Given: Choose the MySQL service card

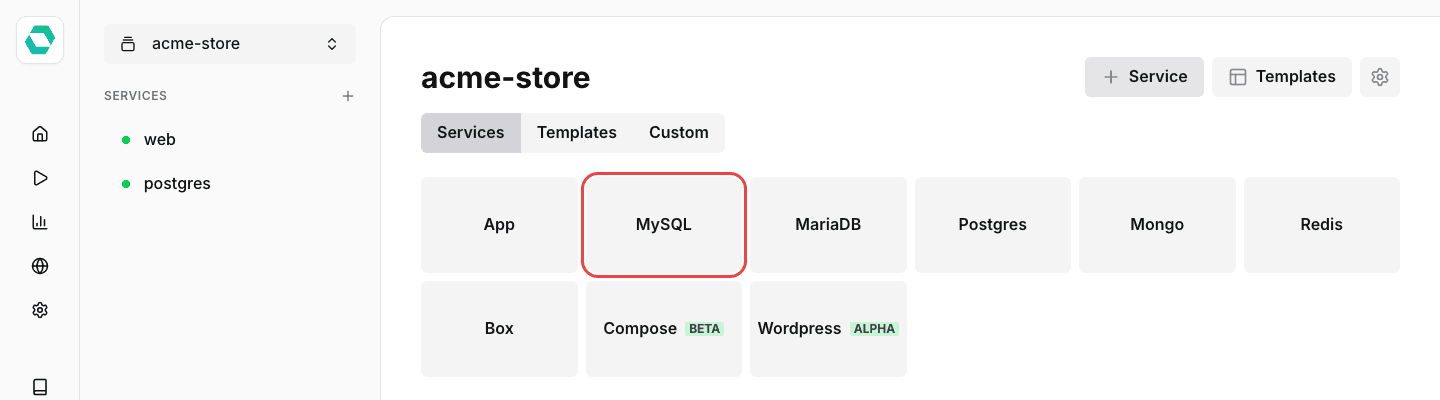Looking at the screenshot, I should point(664,225).
